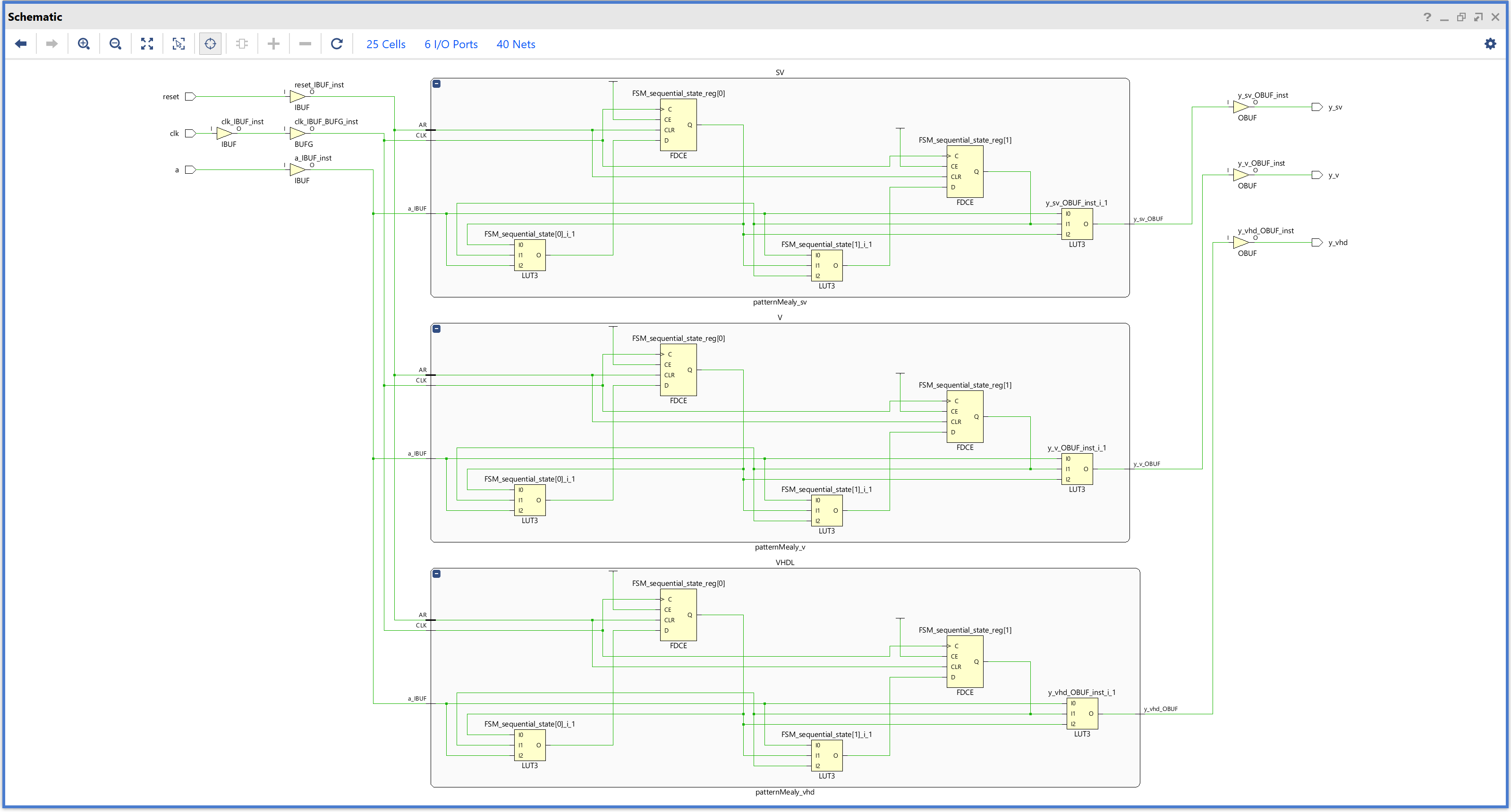1511x812 pixels.
Task: Collapse the SV hierarchy block
Action: click(x=436, y=84)
